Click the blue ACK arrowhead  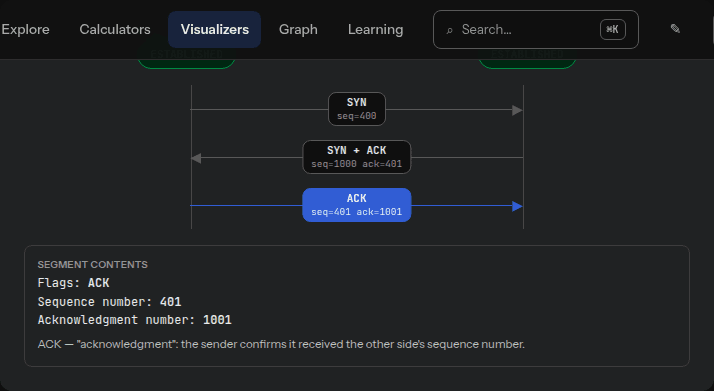[x=517, y=206]
